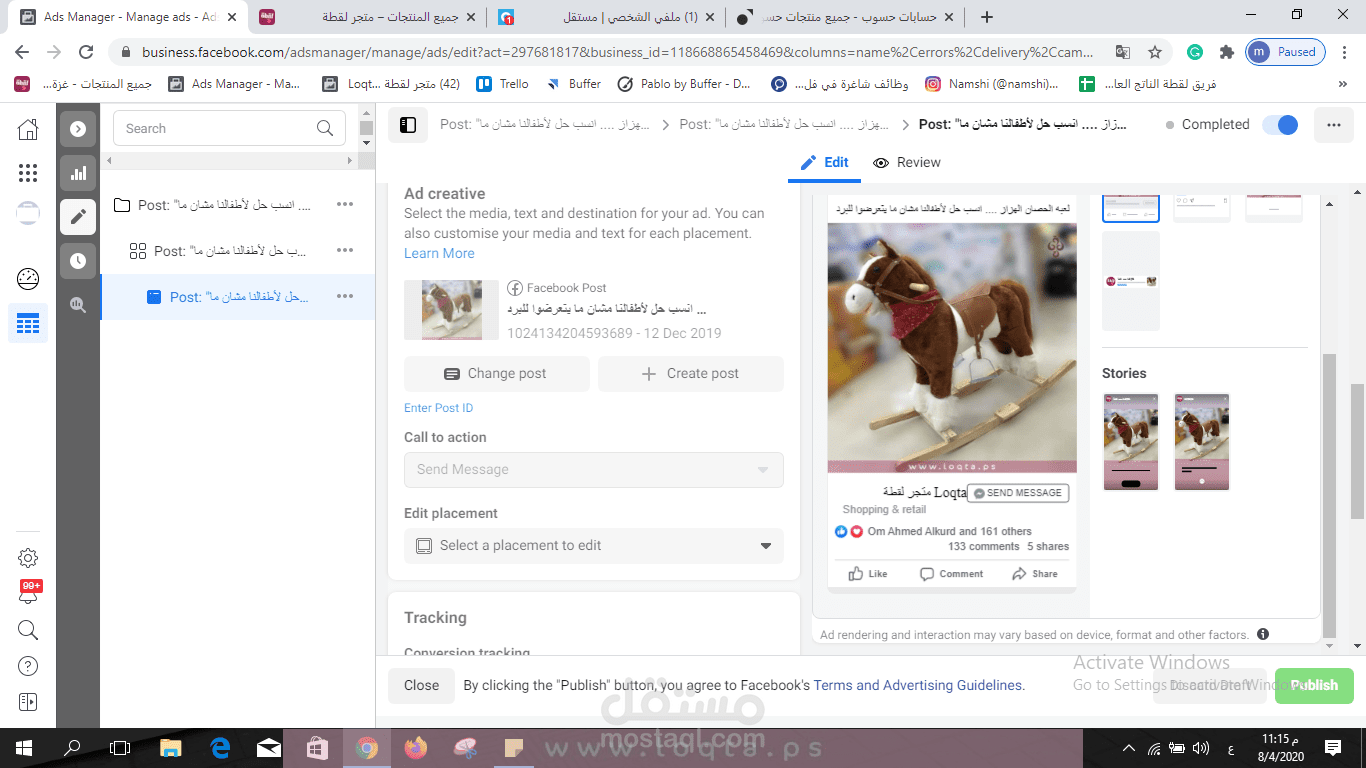This screenshot has height=768, width=1366.
Task: Click Share in the ad preview
Action: click(x=1035, y=574)
